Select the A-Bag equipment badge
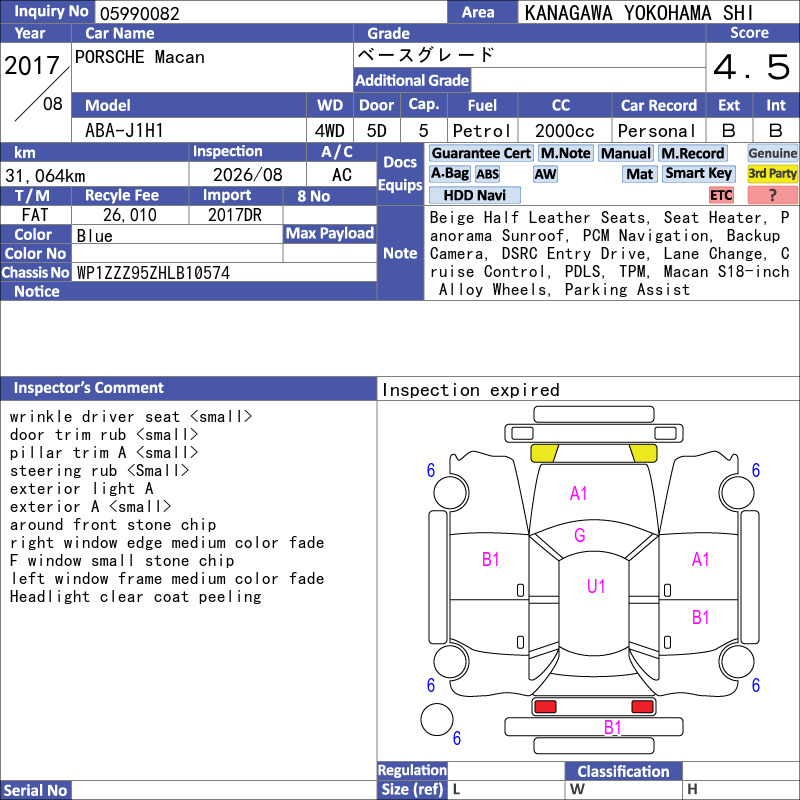800x800 pixels. pos(449,174)
